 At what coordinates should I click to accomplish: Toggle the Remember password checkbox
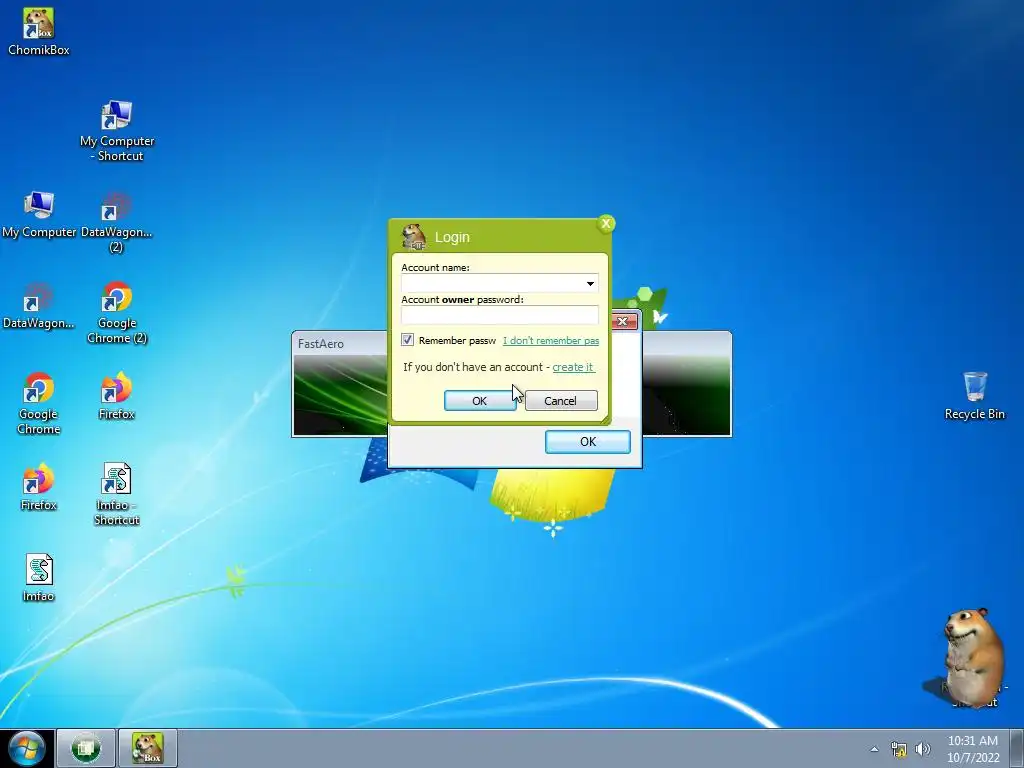408,340
